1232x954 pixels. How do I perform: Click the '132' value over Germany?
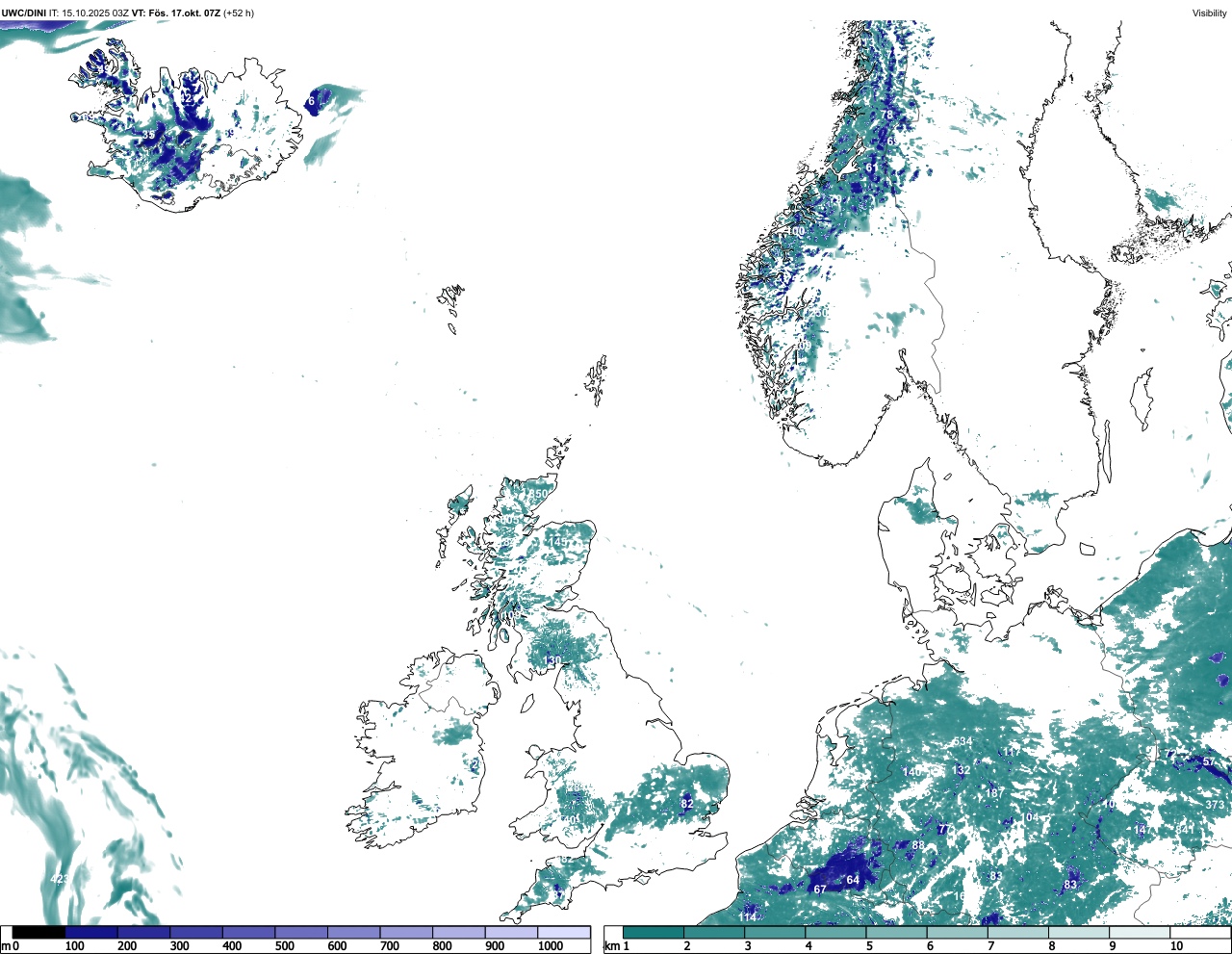(961, 770)
